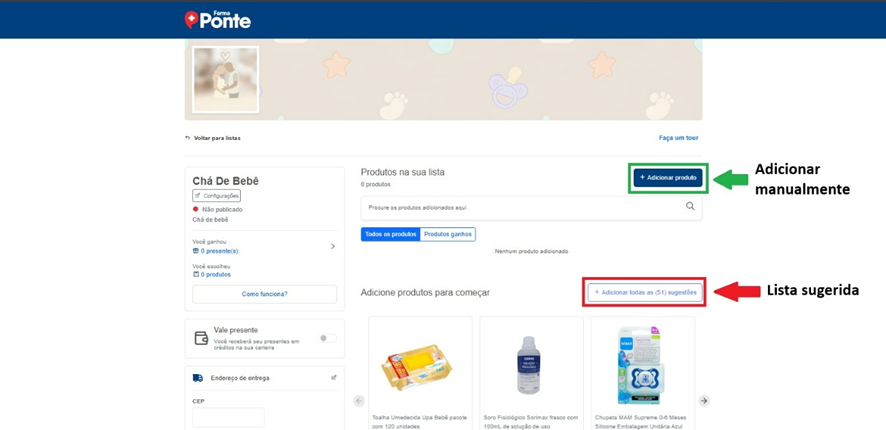The width and height of the screenshot is (886, 430).
Task: Click the red Não publicado status dot
Action: (196, 210)
